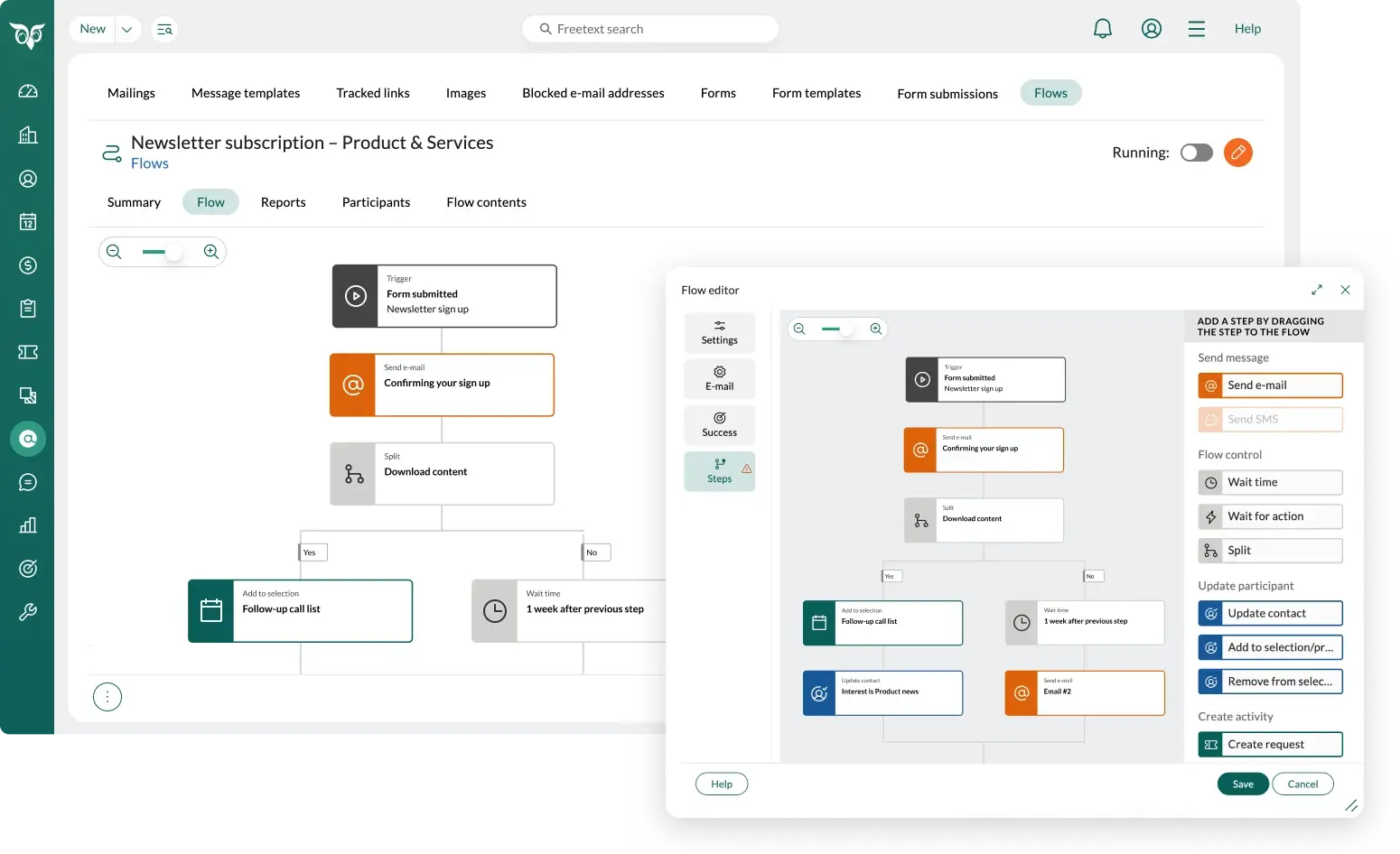Click the Flows breadcrumb link
1400x854 pixels.
pyautogui.click(x=150, y=163)
